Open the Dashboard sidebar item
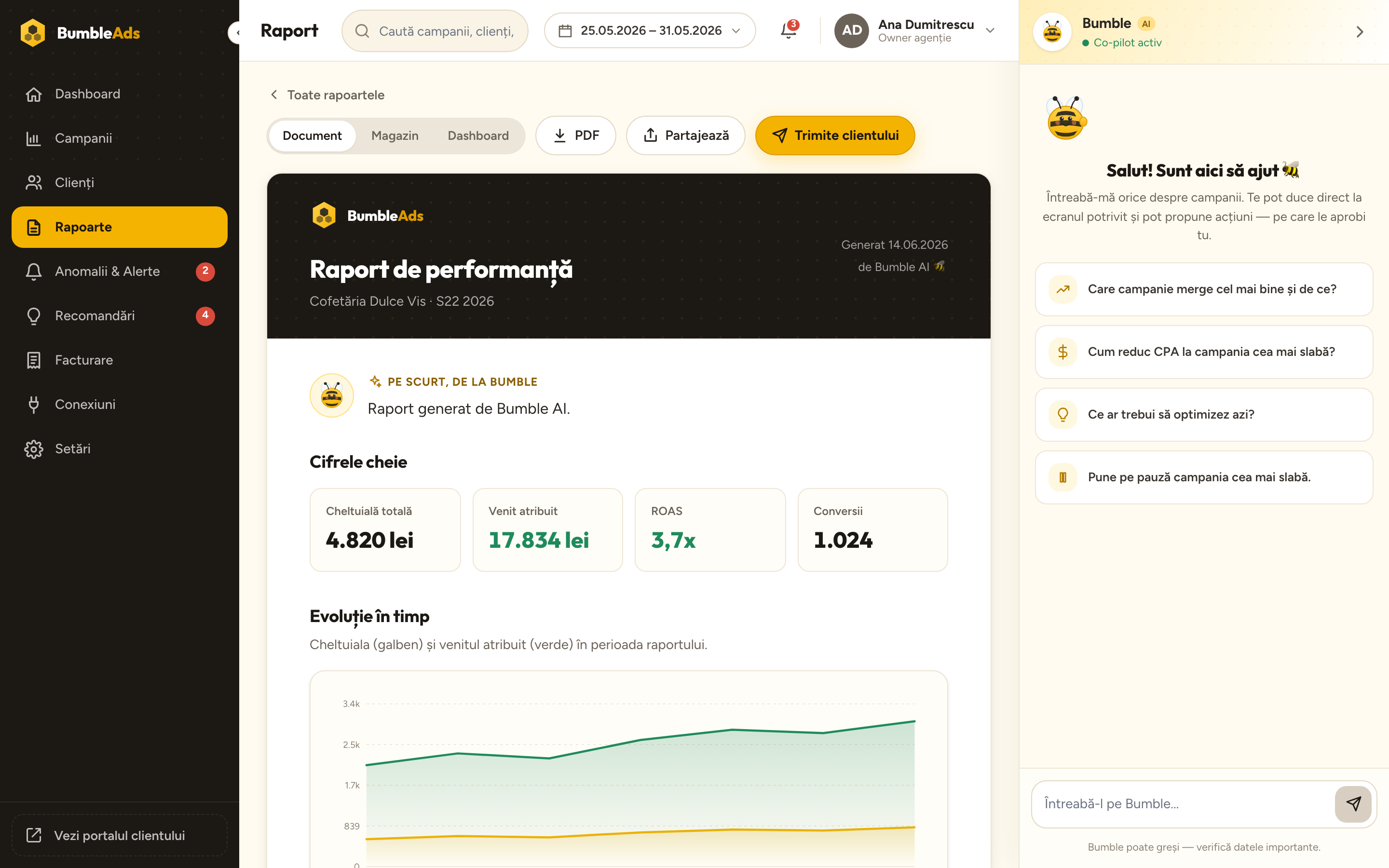Viewport: 1389px width, 868px height. [120, 94]
